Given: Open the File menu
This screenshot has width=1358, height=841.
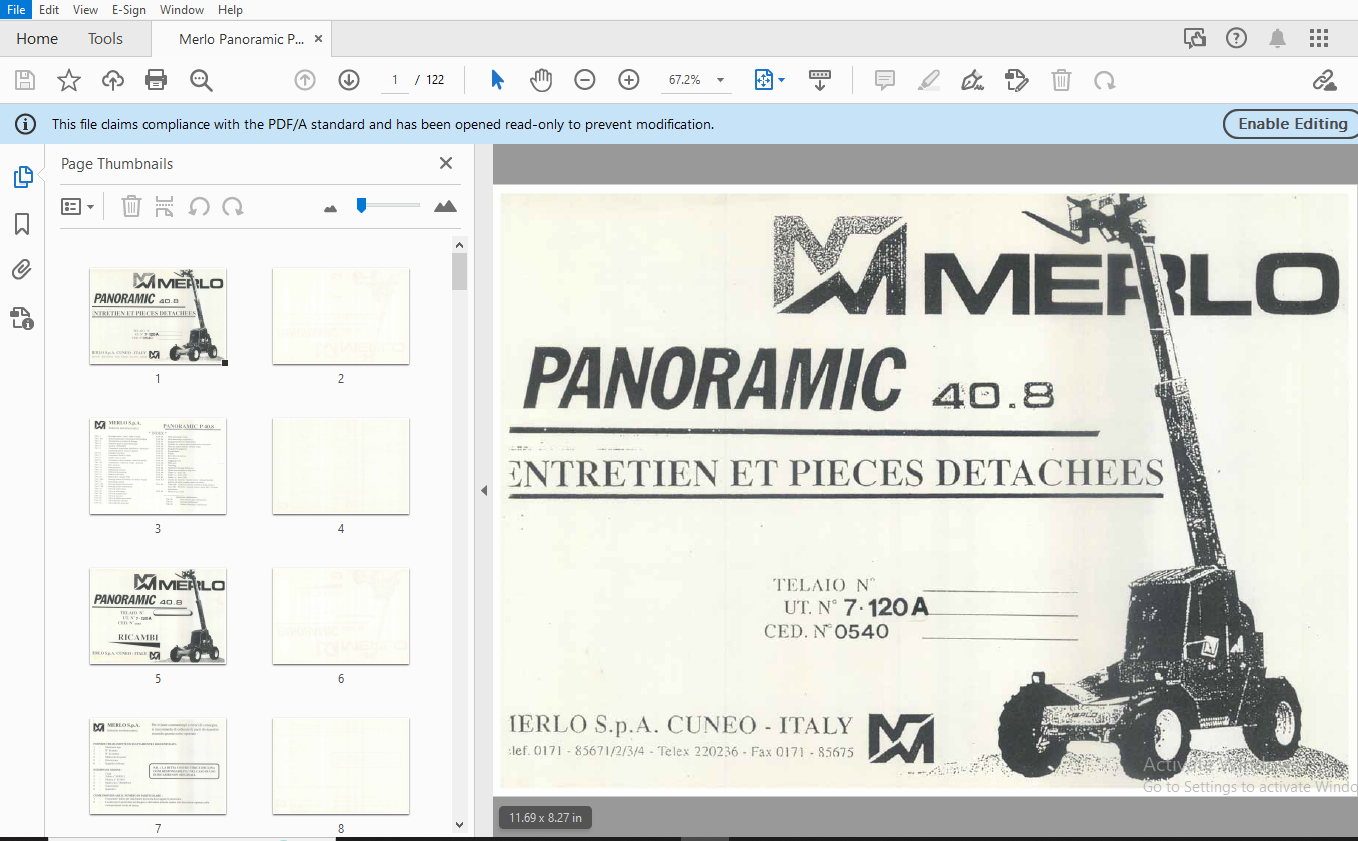Looking at the screenshot, I should [x=16, y=9].
